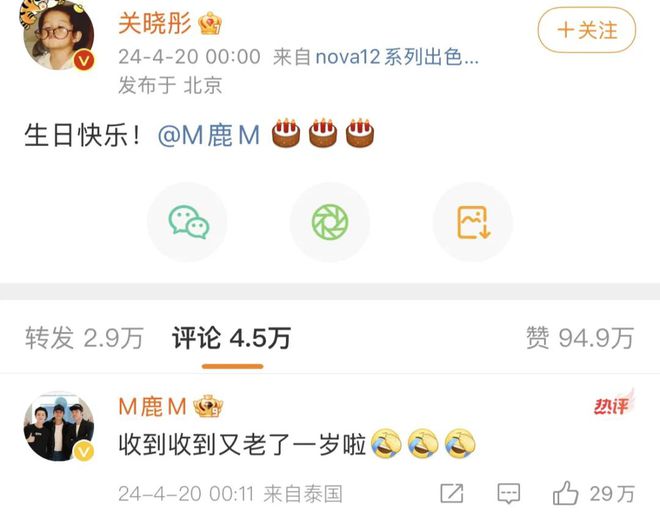This screenshot has width=660, height=525.
Task: Reply to M鹿M comment bubble icon
Action: point(508,493)
